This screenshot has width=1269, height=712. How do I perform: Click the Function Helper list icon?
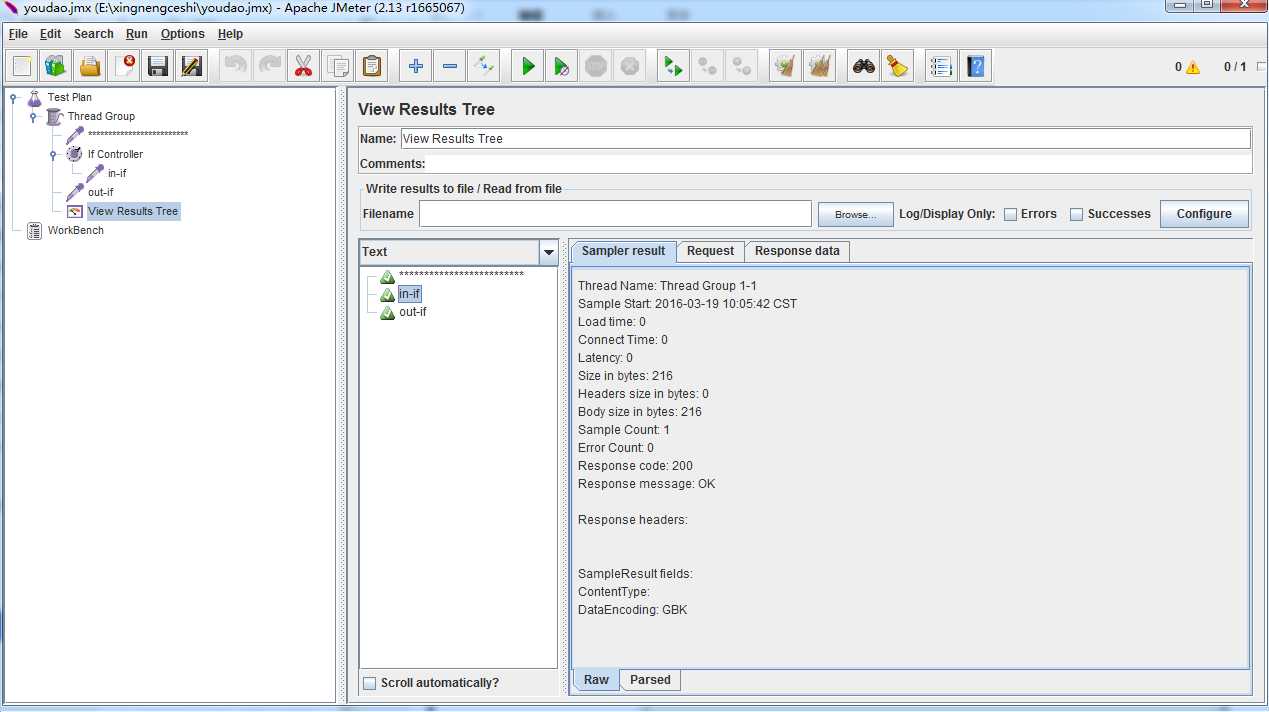click(x=940, y=67)
